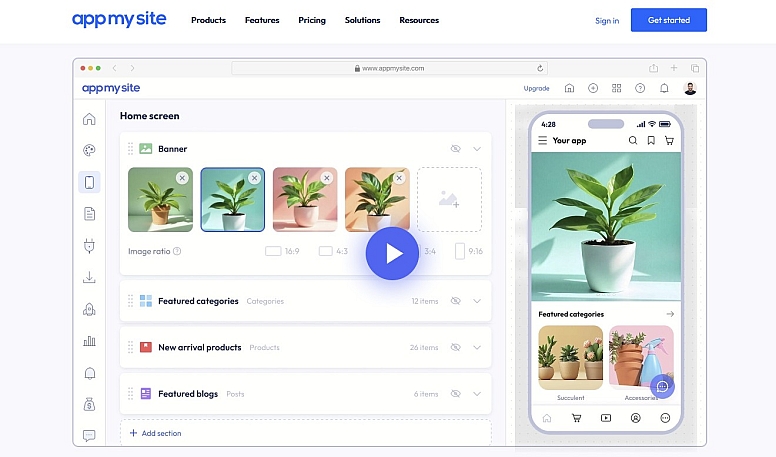
Task: Open the help question mark icon in toolbar
Action: point(640,88)
